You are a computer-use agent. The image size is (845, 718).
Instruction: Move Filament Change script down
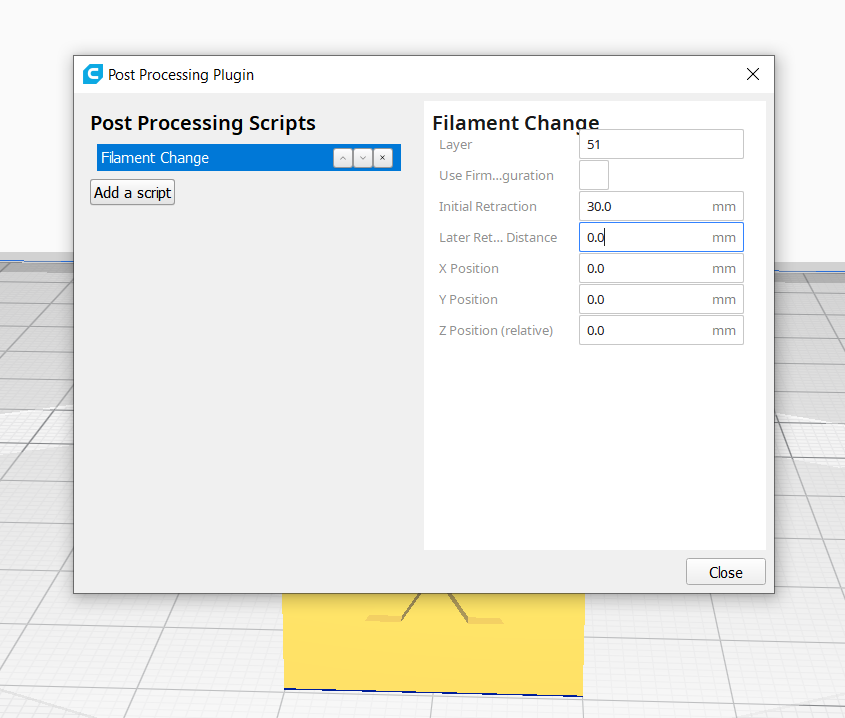coord(363,158)
